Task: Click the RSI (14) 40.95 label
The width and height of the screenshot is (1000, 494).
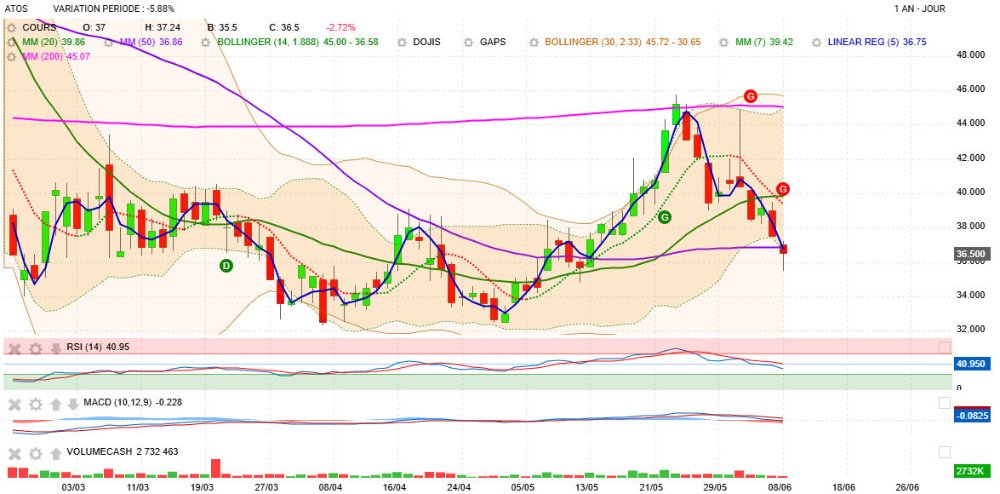Action: (98, 347)
